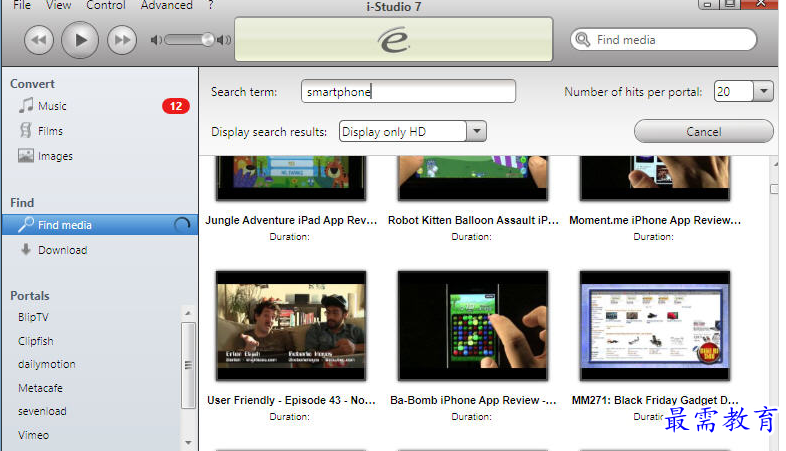Screen dimensions: 786x451
Task: Open the File menu
Action: (22, 6)
